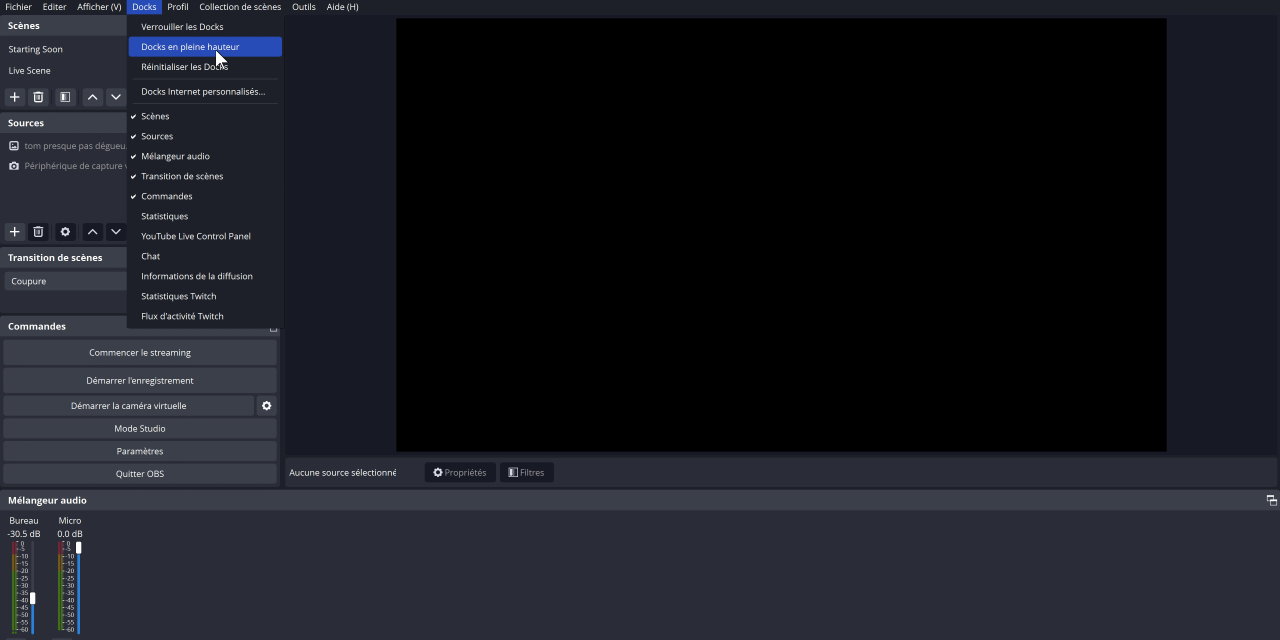The width and height of the screenshot is (1280, 640).
Task: Float the Mélangeur audio dock
Action: [x=1271, y=500]
